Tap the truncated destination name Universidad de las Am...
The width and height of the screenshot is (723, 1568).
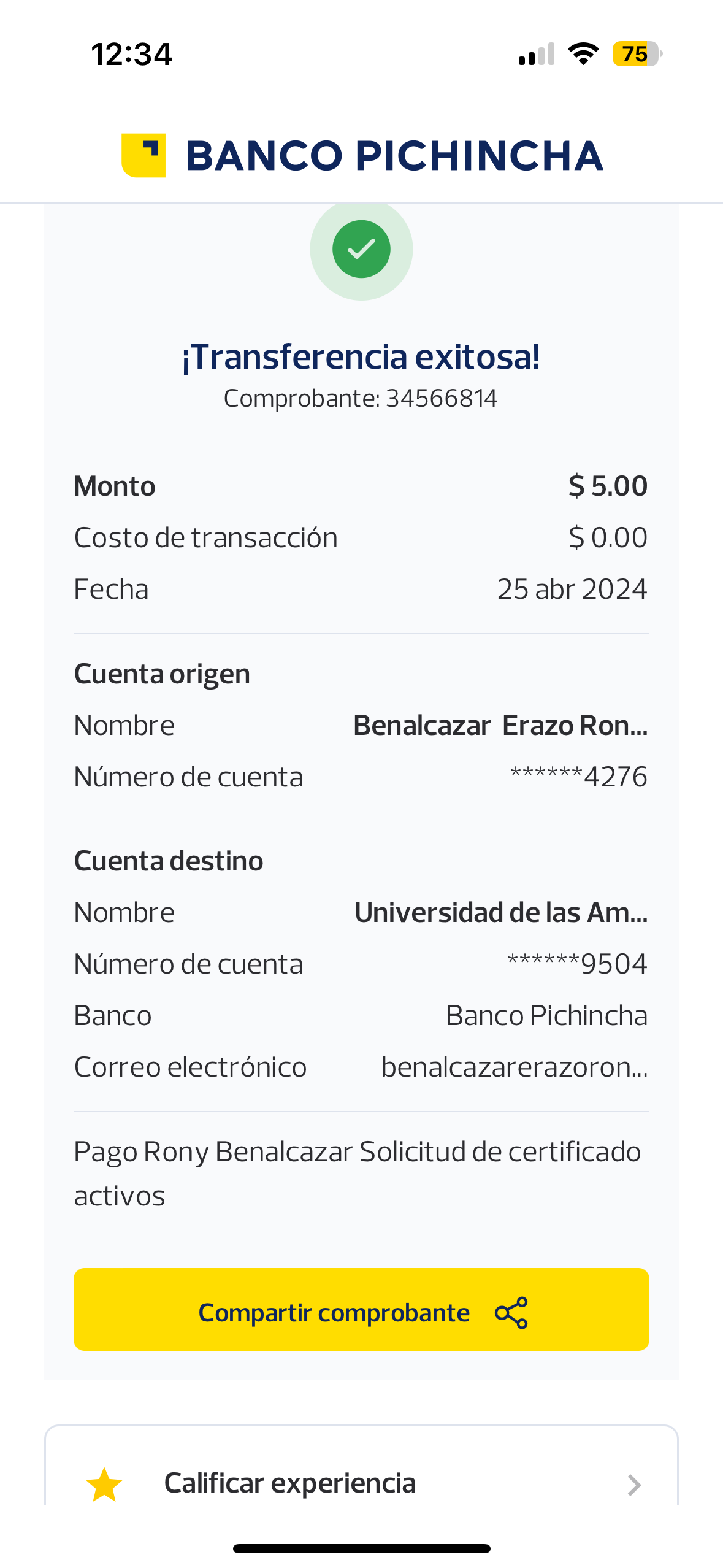click(x=501, y=913)
